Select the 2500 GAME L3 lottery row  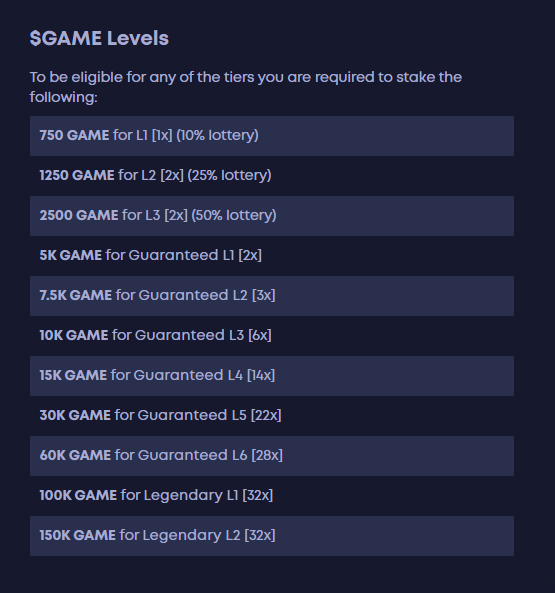[272, 216]
